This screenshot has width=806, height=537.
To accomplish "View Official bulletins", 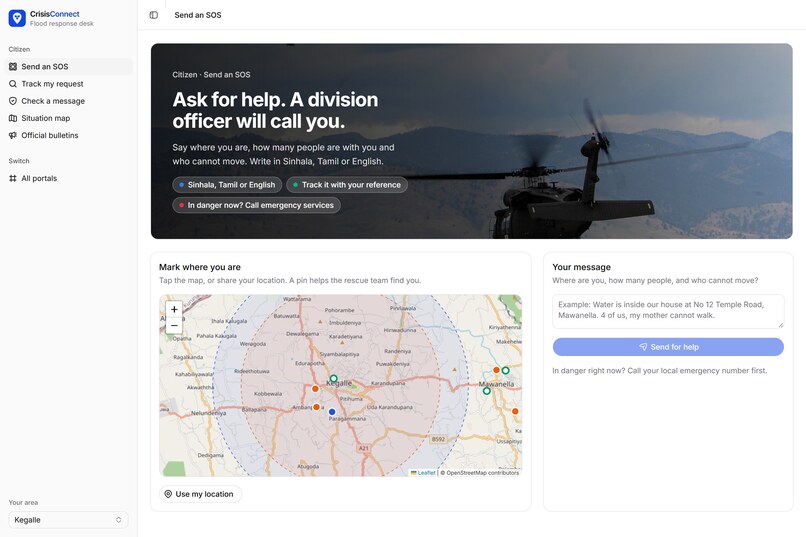I will pyautogui.click(x=68, y=135).
